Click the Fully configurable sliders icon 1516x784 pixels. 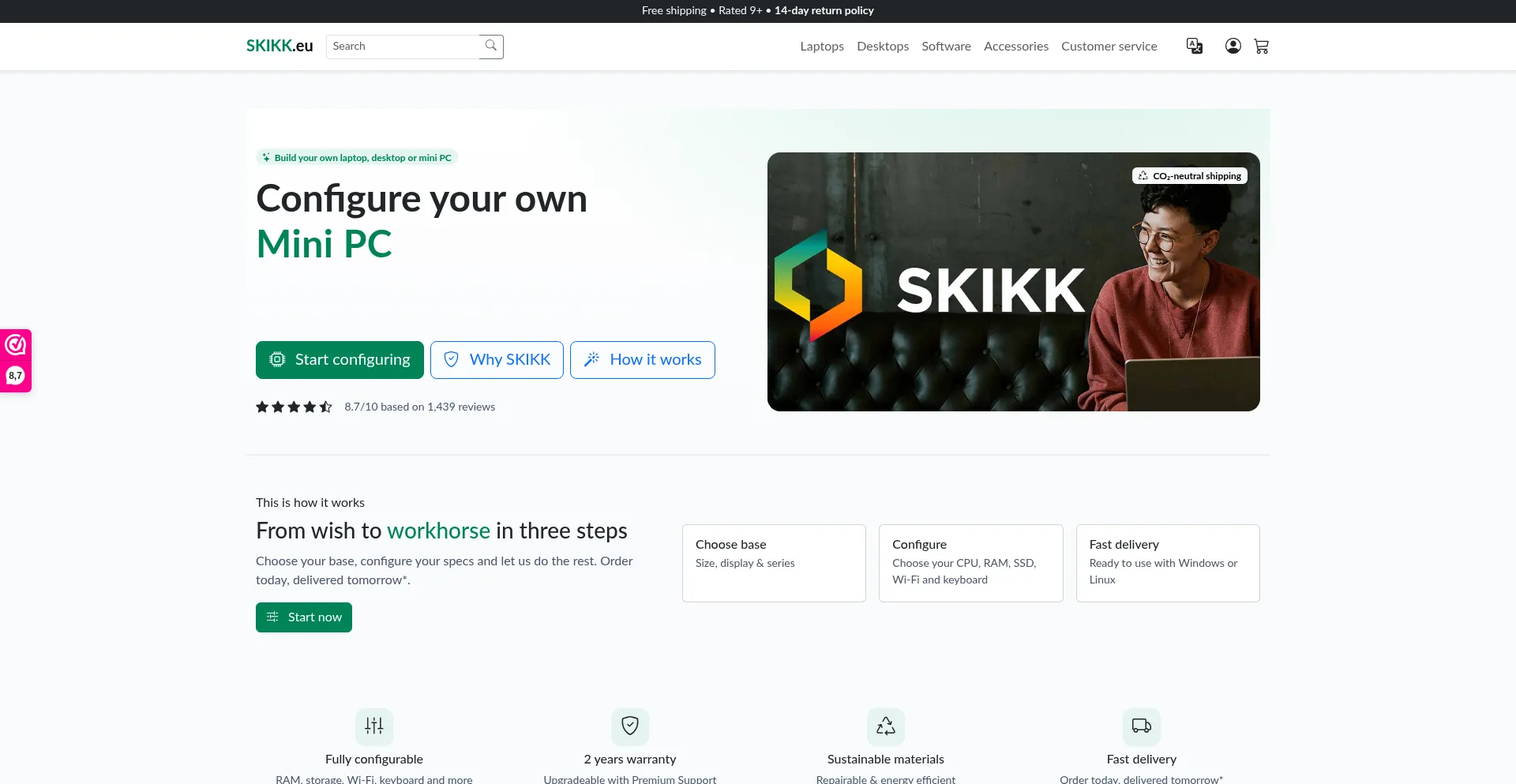[x=374, y=726]
